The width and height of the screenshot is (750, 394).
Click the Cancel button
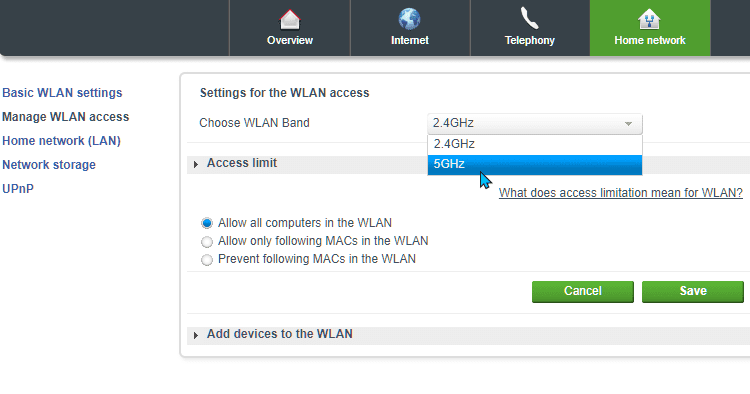tap(583, 292)
